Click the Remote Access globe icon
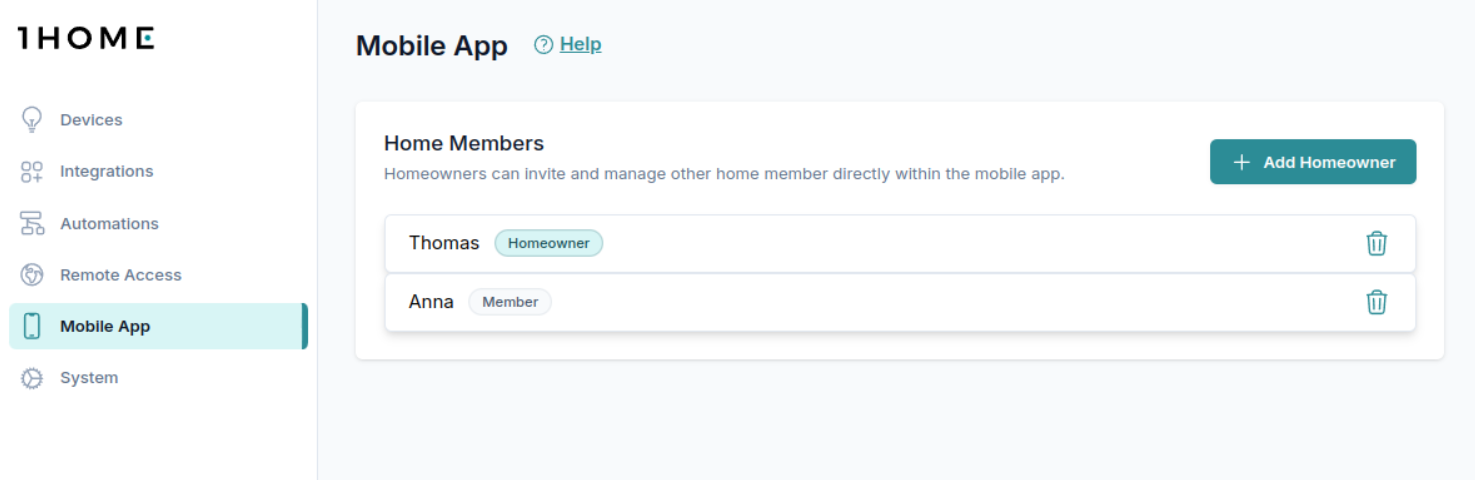1475x480 pixels. coord(32,275)
